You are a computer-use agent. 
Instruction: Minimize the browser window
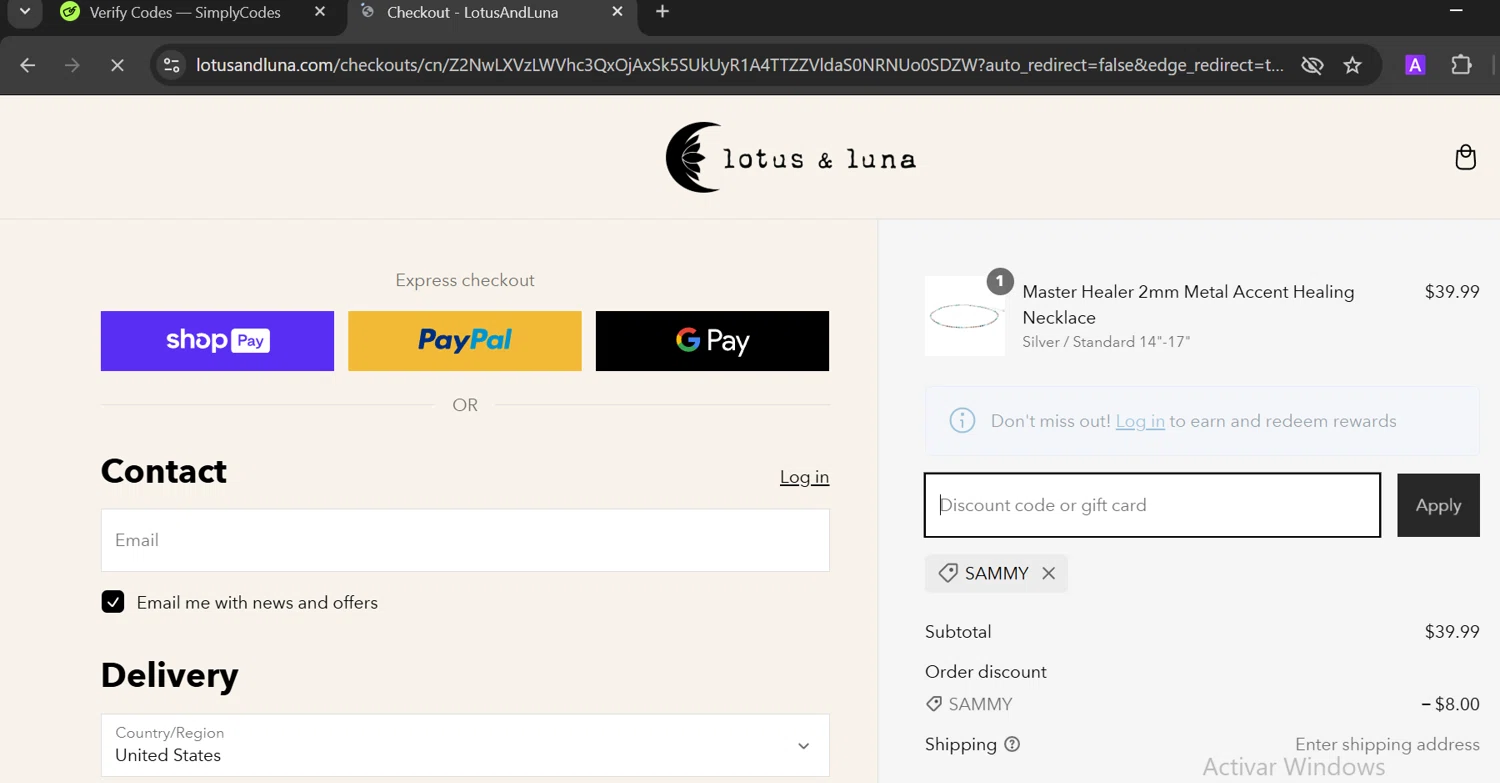[1456, 11]
